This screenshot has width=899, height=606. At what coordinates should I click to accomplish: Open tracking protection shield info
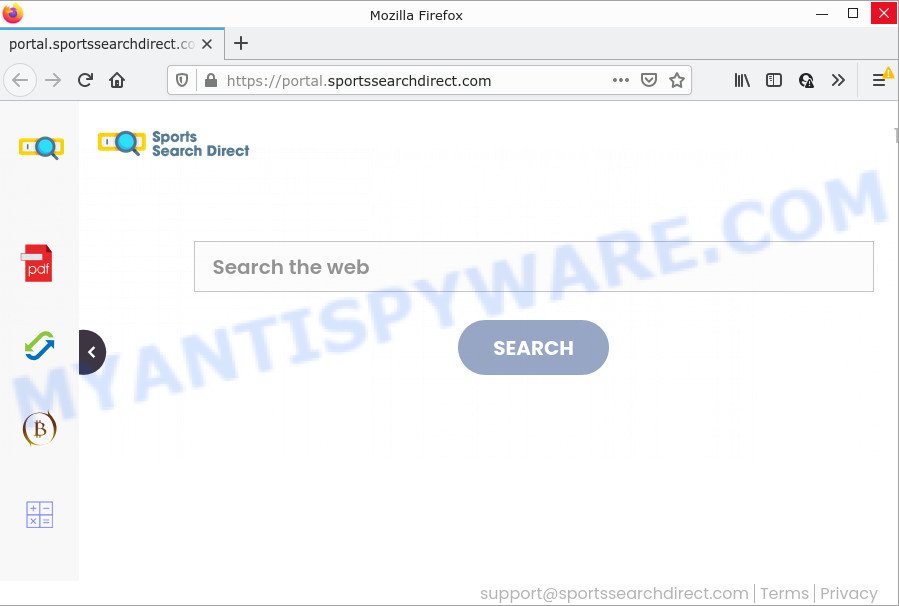(x=182, y=80)
